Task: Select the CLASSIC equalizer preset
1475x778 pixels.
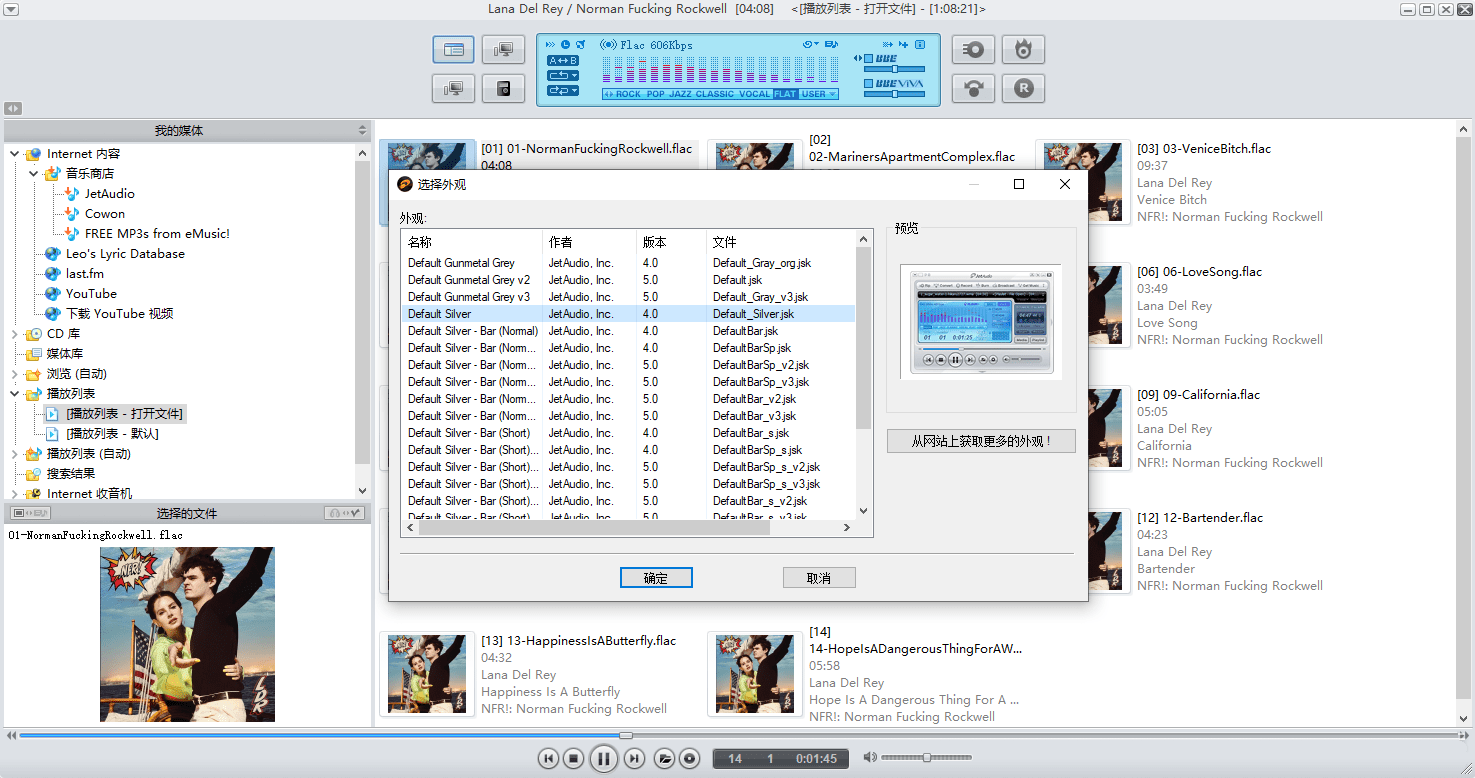Action: click(x=715, y=94)
